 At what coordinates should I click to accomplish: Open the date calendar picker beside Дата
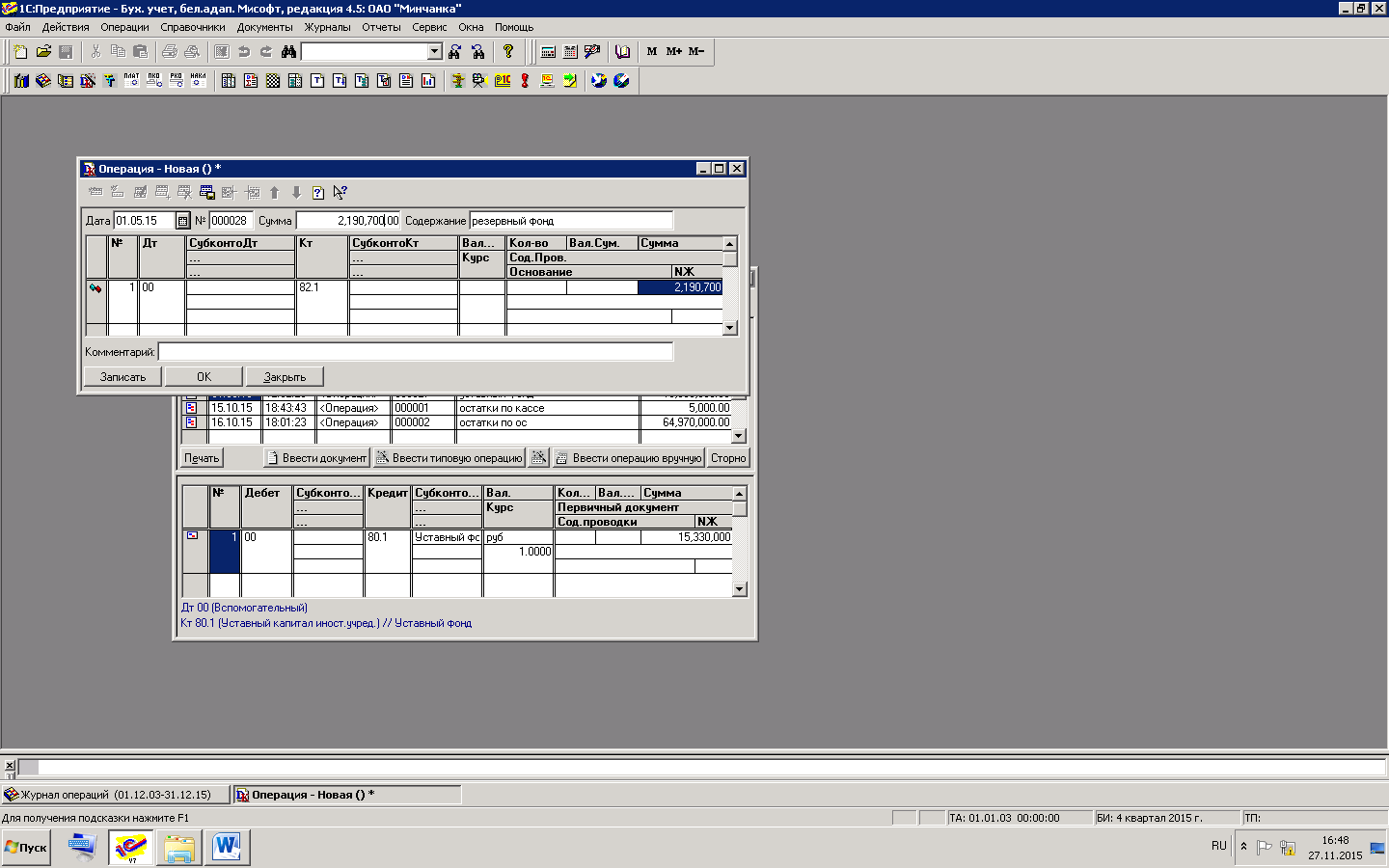[x=182, y=221]
